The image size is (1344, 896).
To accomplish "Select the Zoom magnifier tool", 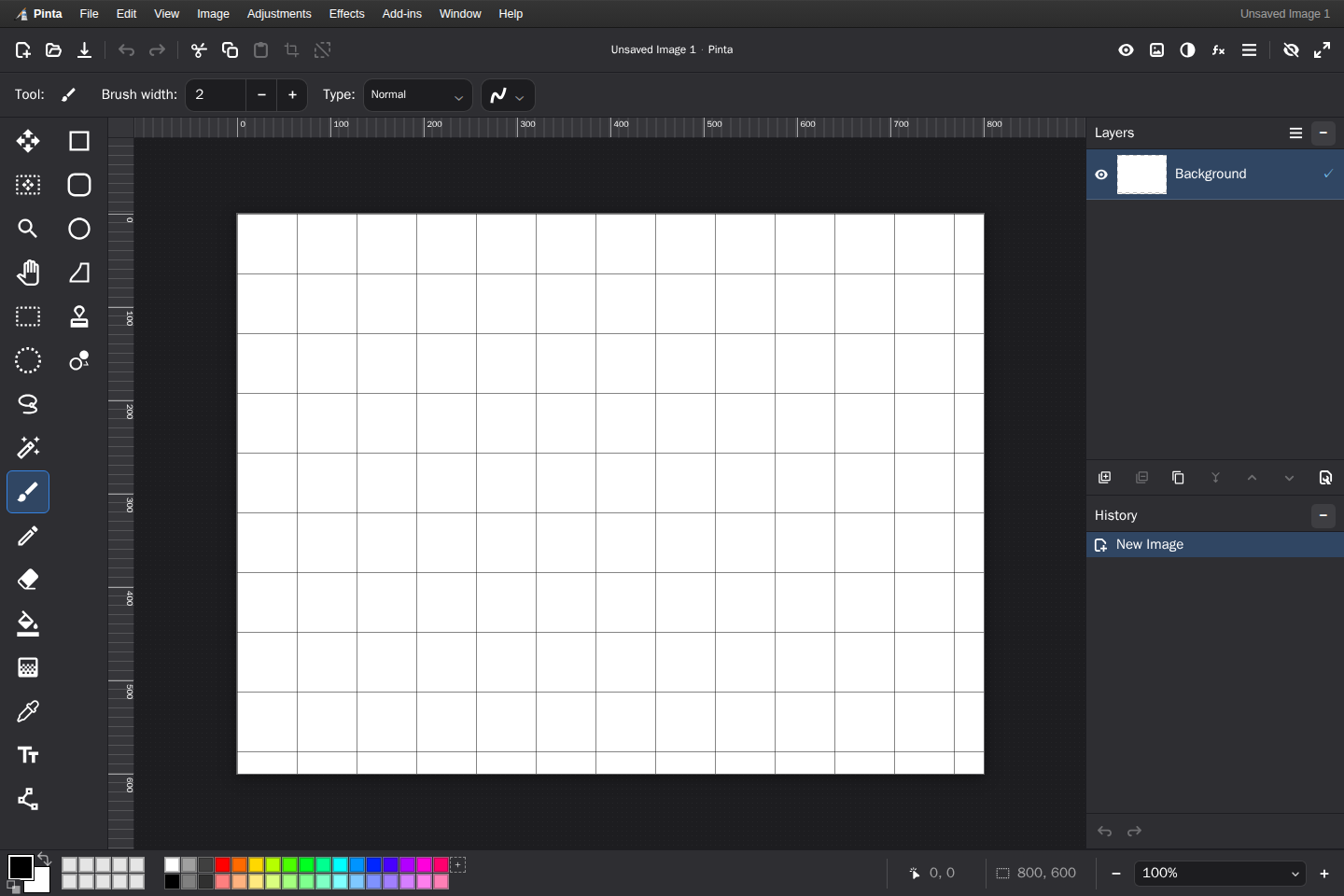I will point(28,229).
